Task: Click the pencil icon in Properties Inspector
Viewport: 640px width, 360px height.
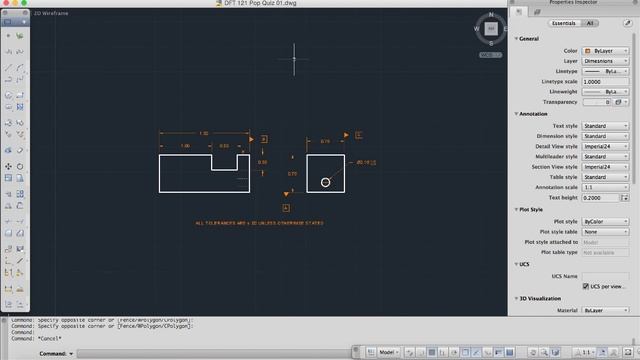Action: pyautogui.click(x=628, y=23)
